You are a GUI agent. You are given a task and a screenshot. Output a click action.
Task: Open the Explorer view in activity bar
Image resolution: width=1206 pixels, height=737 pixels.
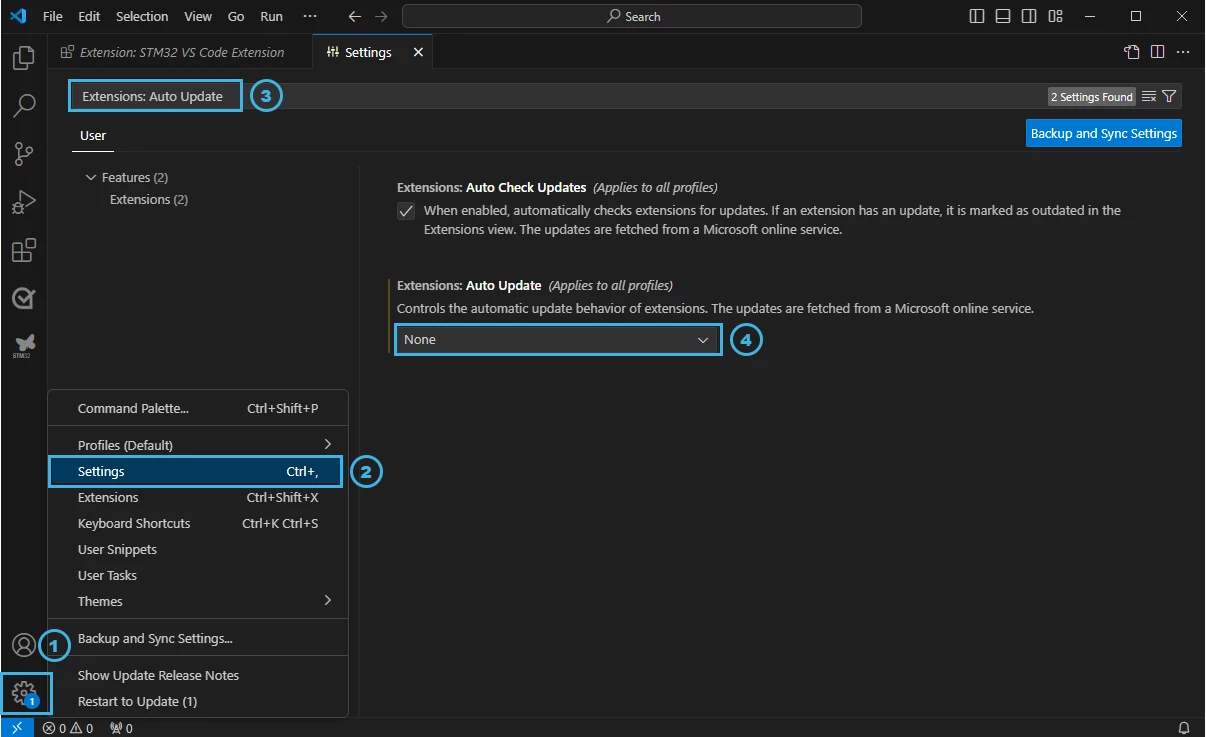coord(24,58)
